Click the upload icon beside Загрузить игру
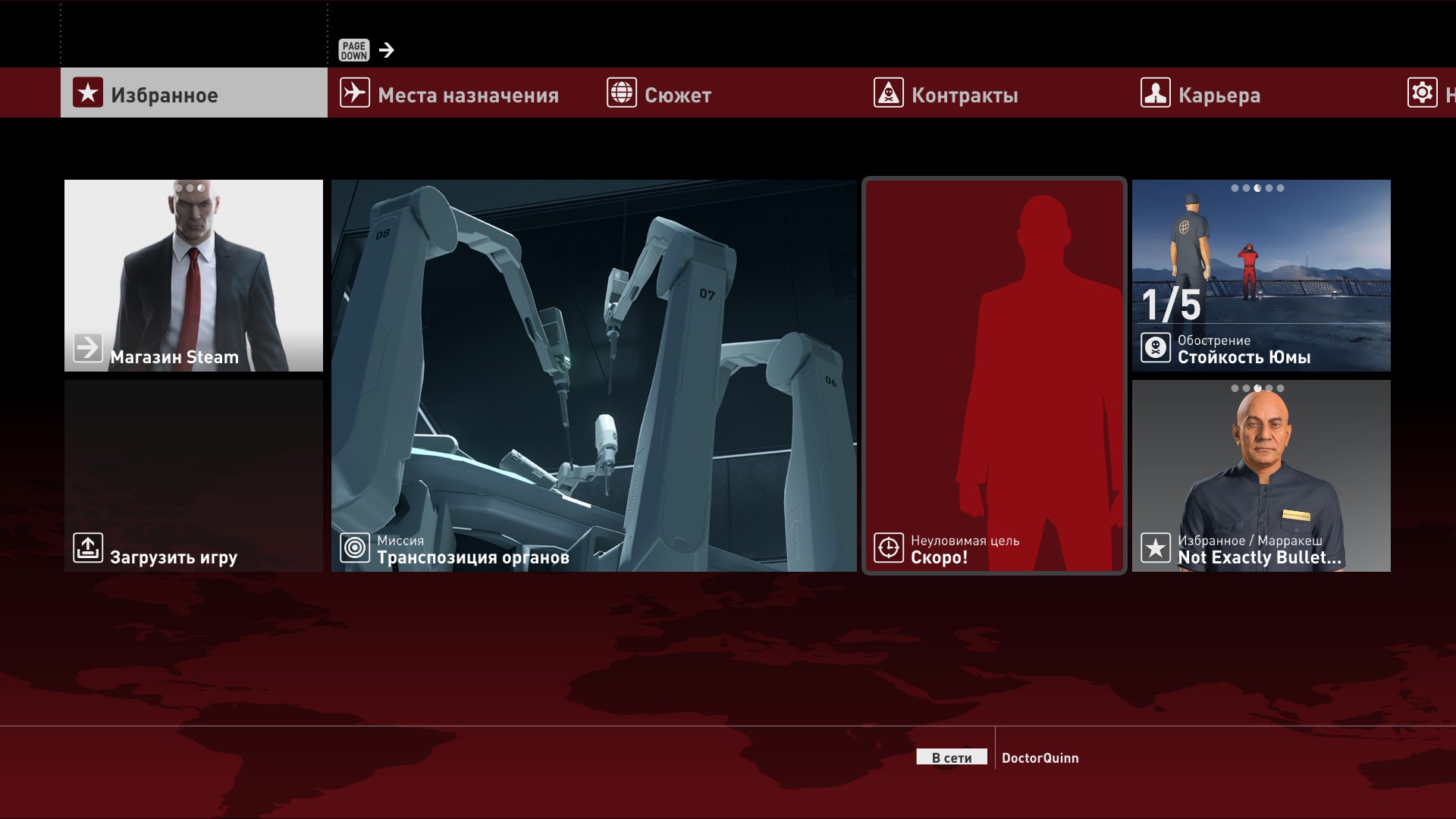The height and width of the screenshot is (819, 1456). point(88,548)
